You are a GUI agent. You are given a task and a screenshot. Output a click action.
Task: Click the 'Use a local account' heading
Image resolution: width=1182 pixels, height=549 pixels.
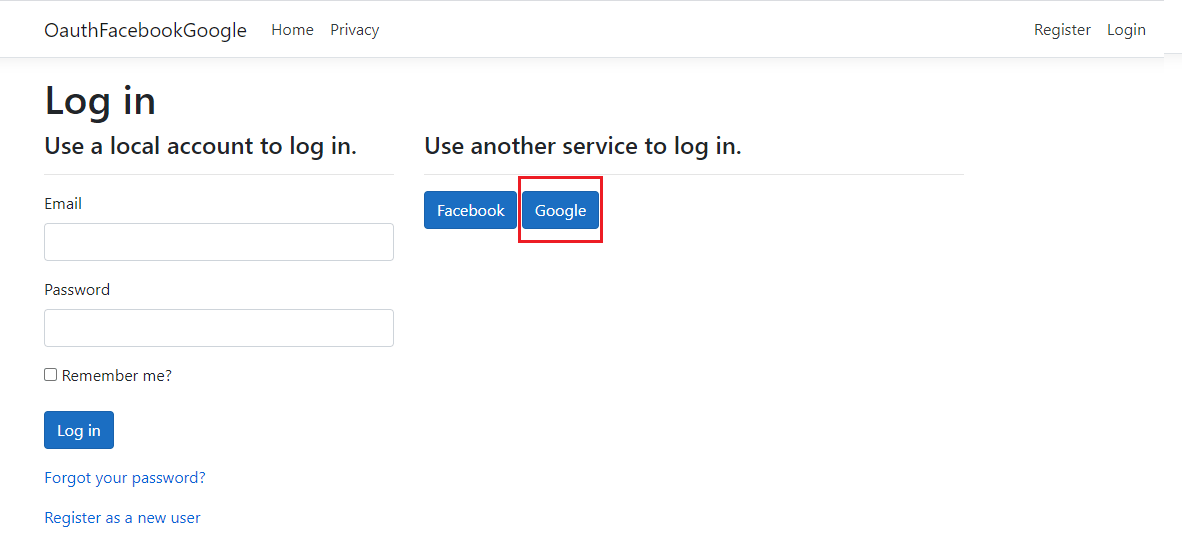[x=200, y=146]
